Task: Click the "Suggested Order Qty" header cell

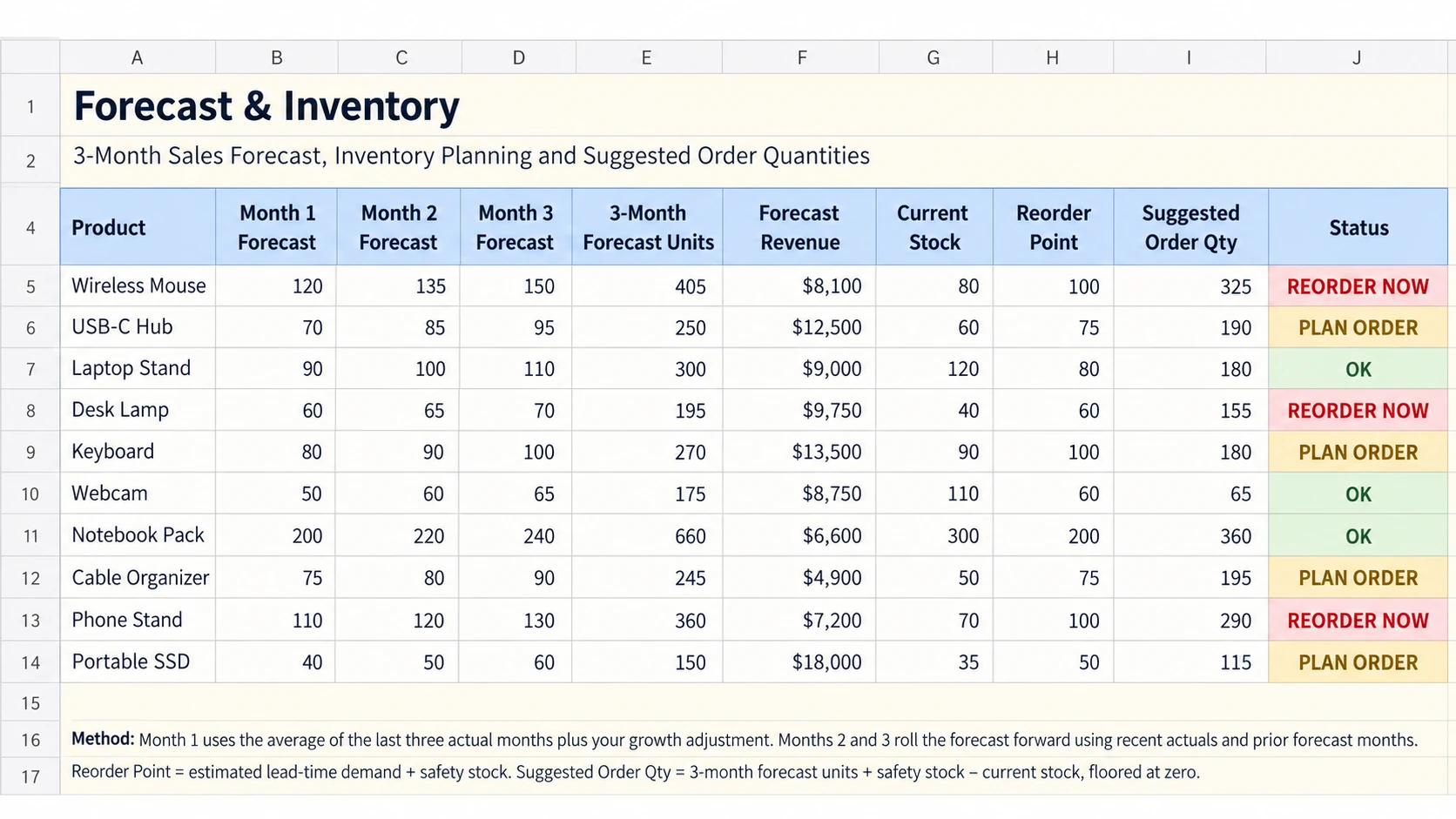Action: 1191,227
